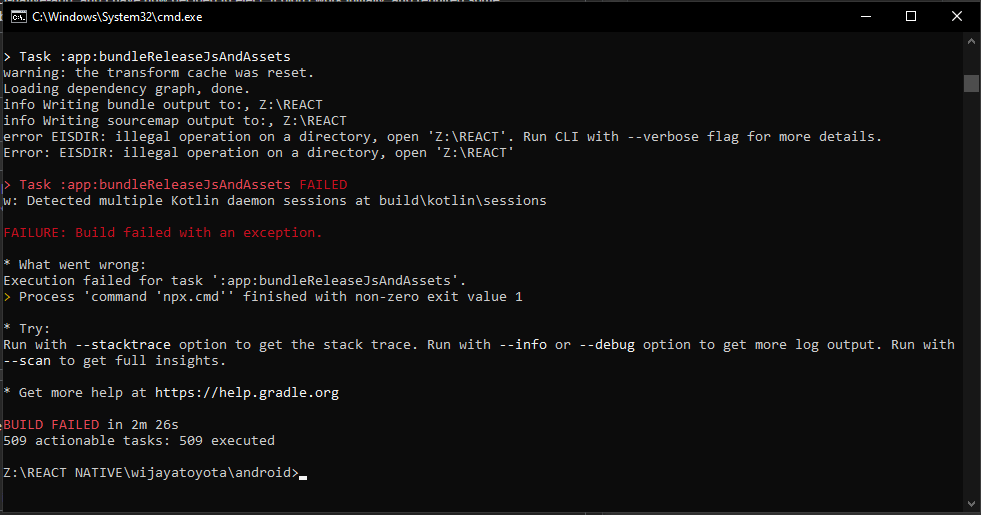Screen dimensions: 981x515
Task: Click the scrollbar up arrow
Action: [971, 41]
